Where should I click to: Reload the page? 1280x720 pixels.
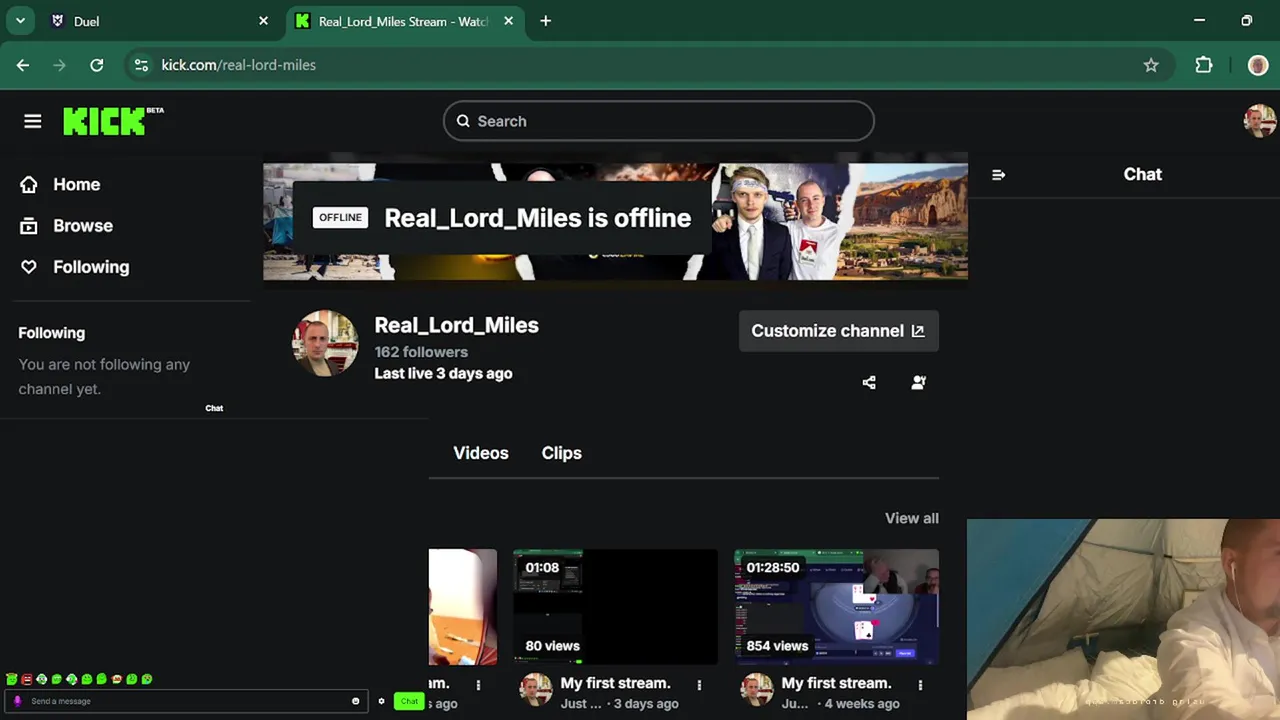click(97, 65)
